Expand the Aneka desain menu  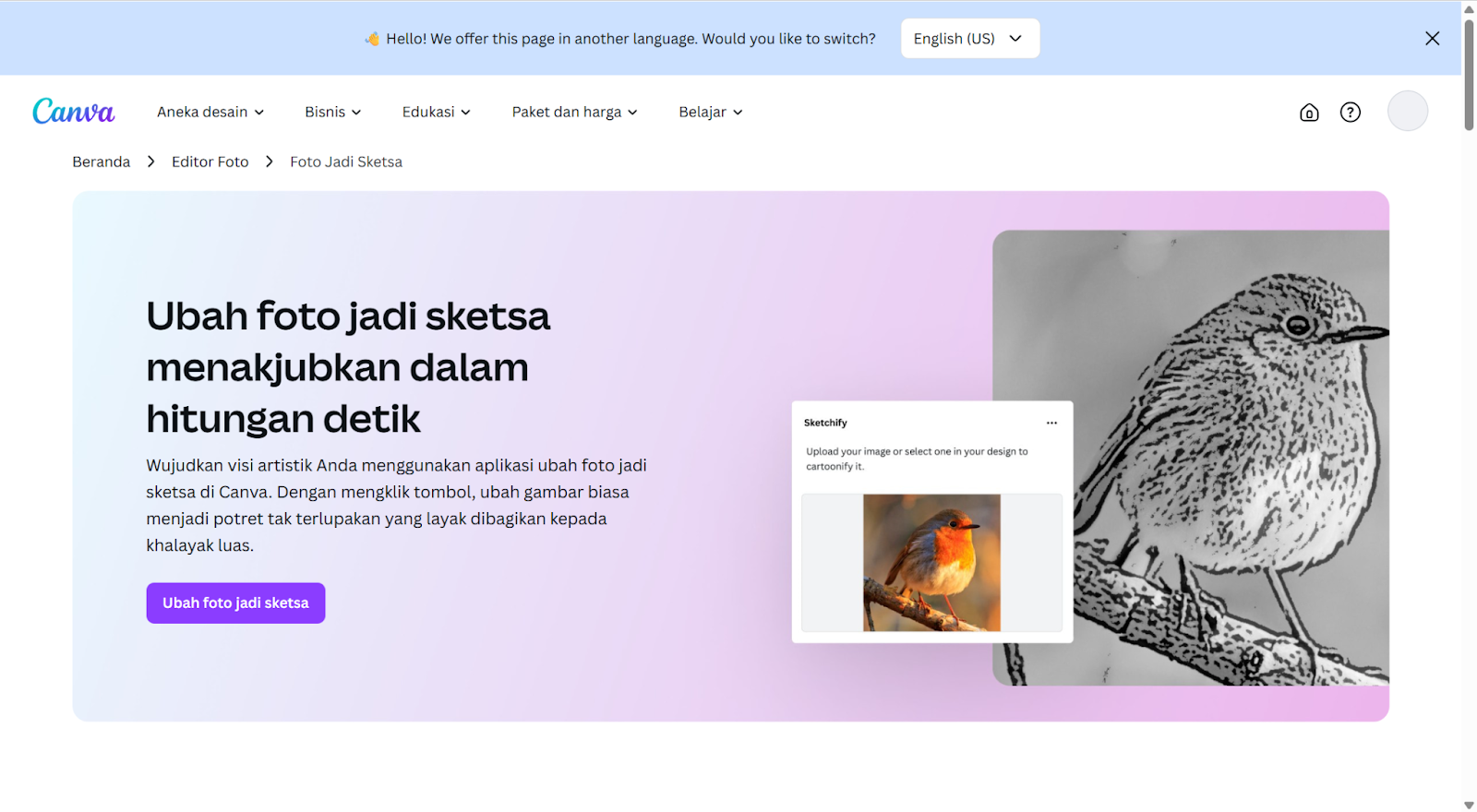(210, 112)
